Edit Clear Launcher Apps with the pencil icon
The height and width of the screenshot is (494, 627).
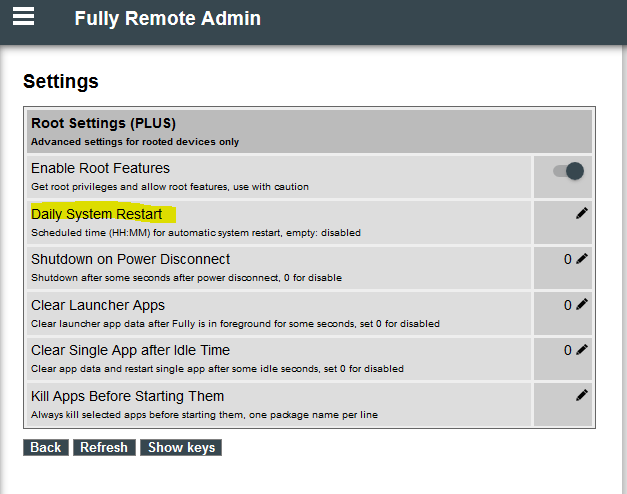(x=582, y=304)
